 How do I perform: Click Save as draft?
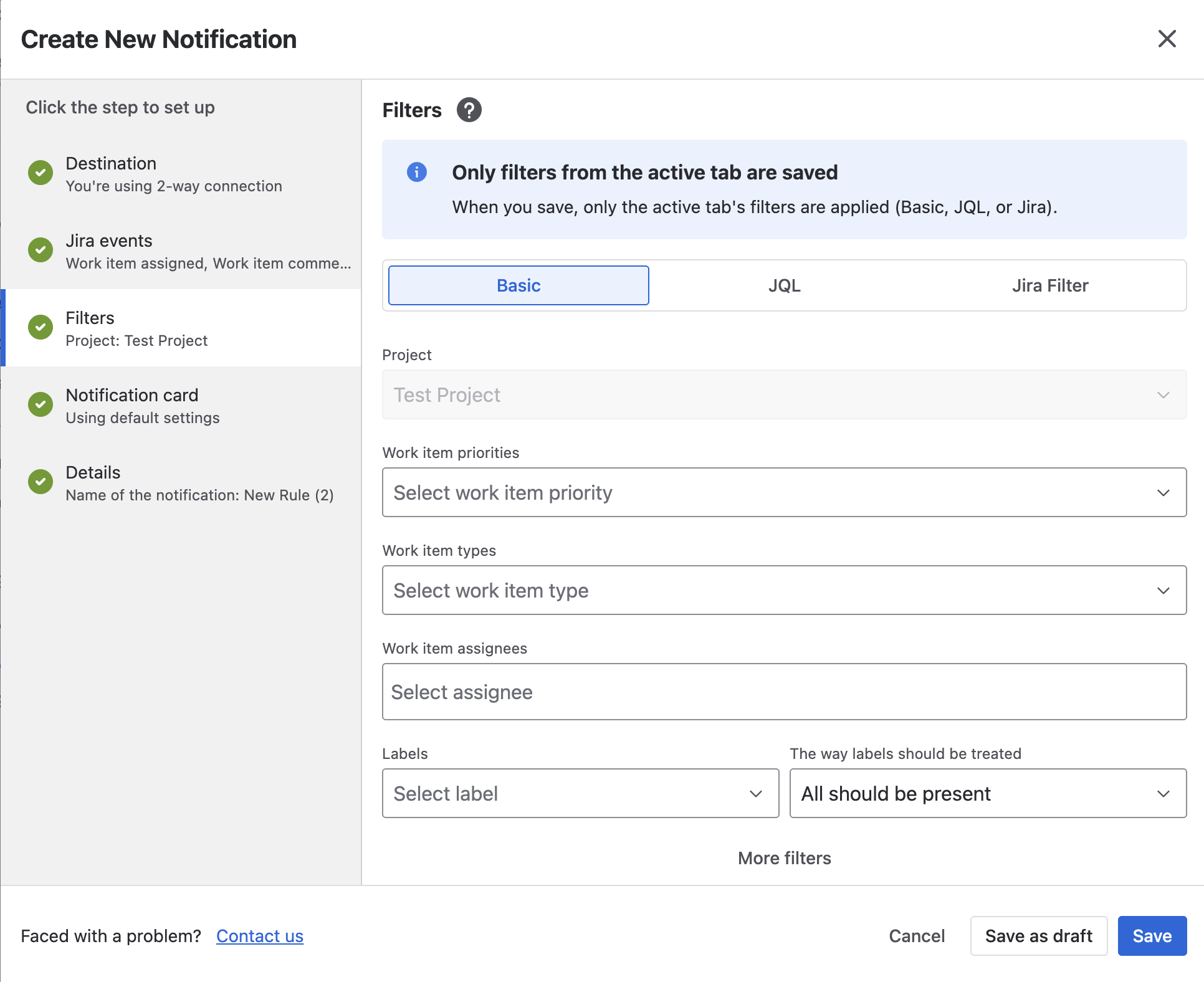tap(1038, 936)
